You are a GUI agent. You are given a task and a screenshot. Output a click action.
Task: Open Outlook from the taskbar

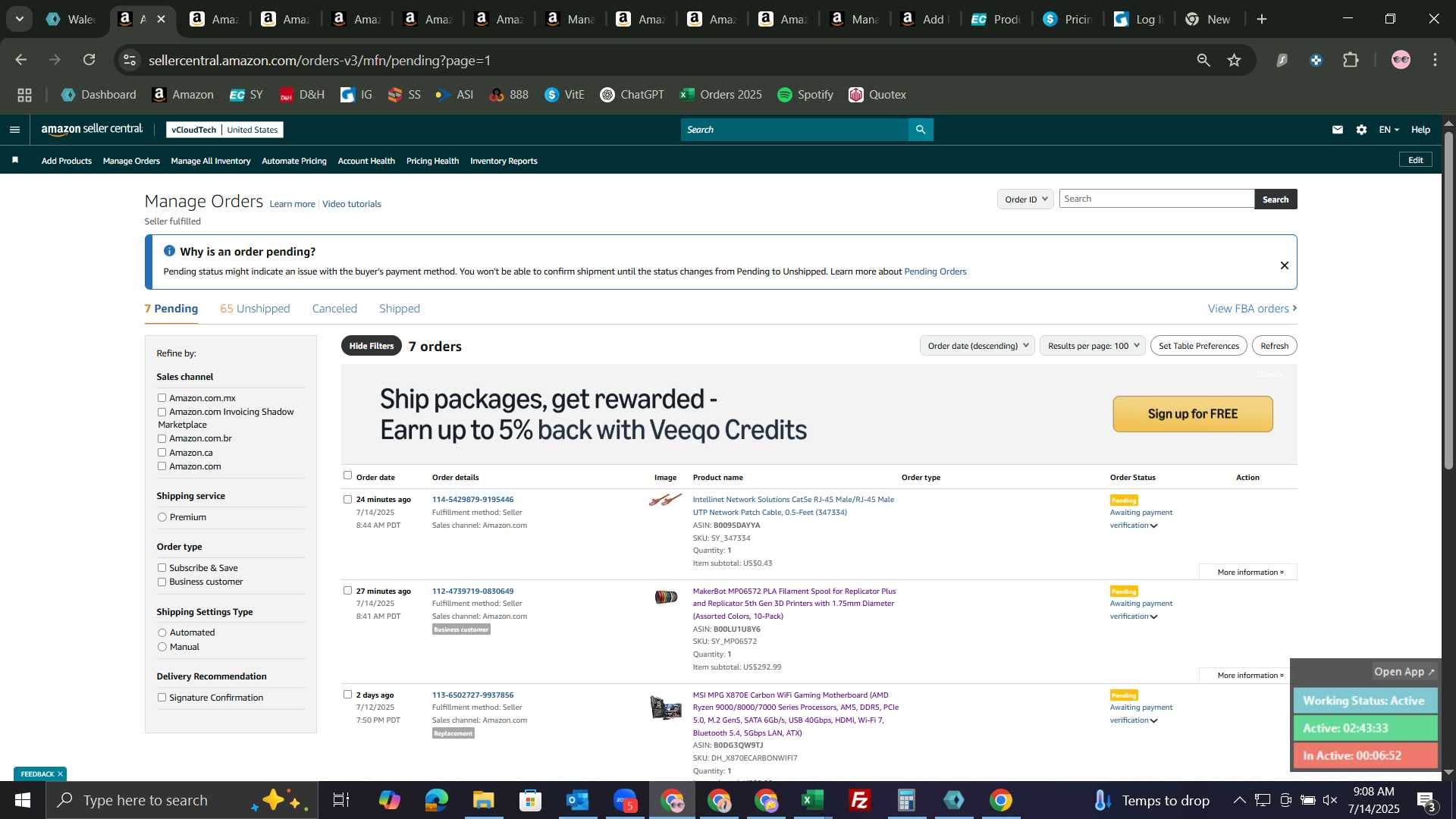[x=578, y=800]
